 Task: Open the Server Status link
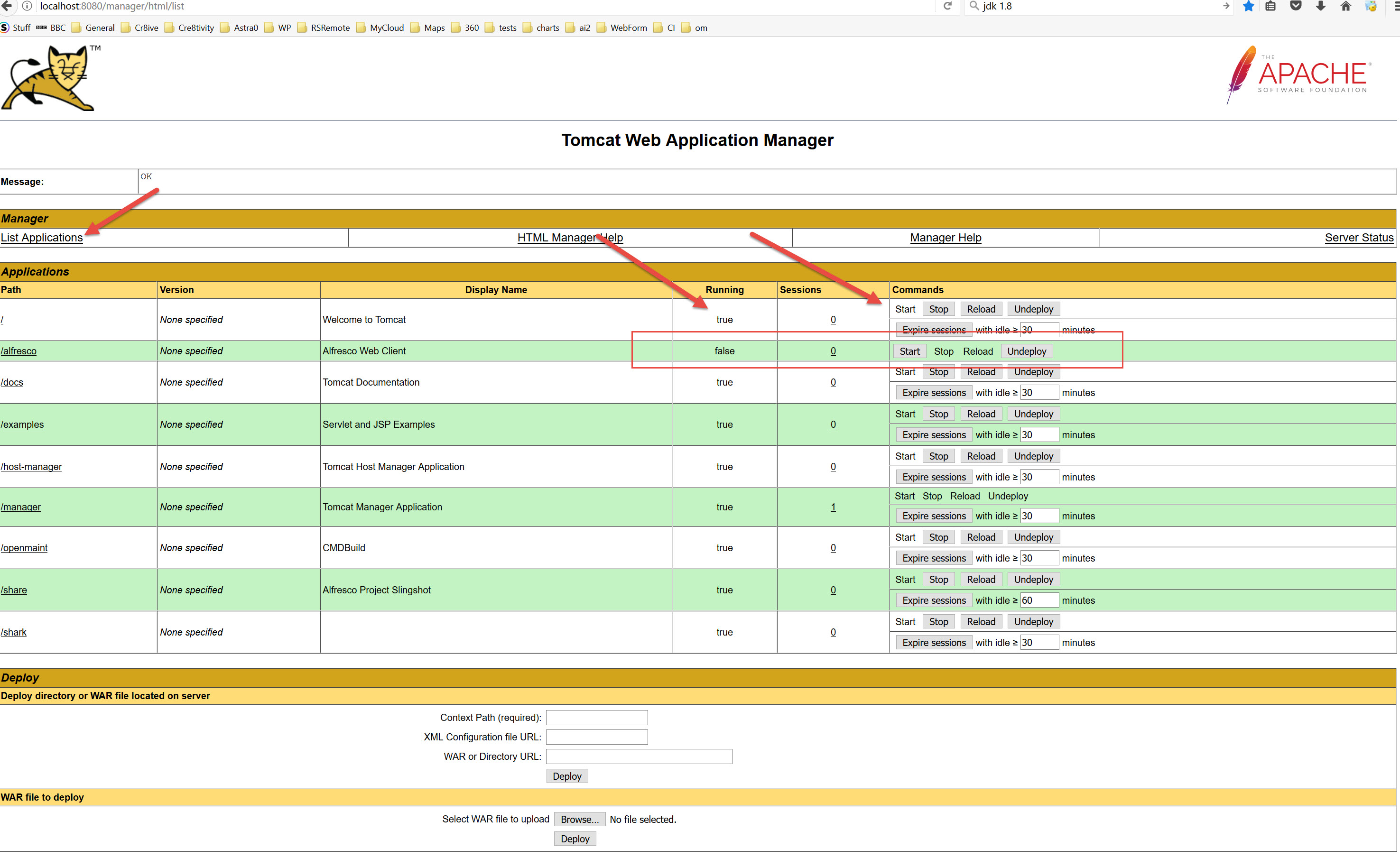[1359, 238]
